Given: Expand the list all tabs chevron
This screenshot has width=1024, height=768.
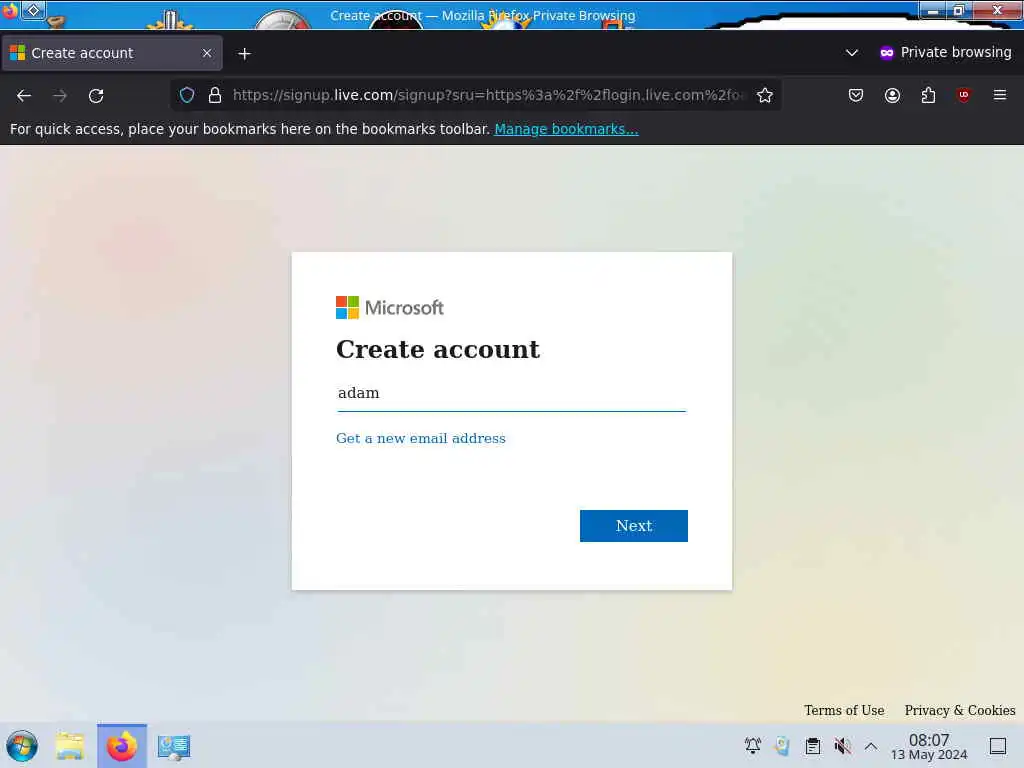Looking at the screenshot, I should [852, 53].
